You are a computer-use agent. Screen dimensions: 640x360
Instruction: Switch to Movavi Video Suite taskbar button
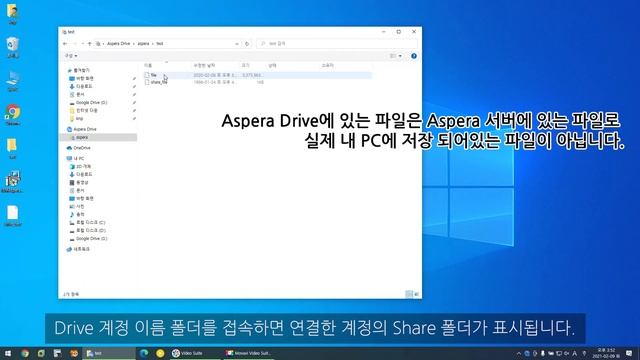coord(249,353)
